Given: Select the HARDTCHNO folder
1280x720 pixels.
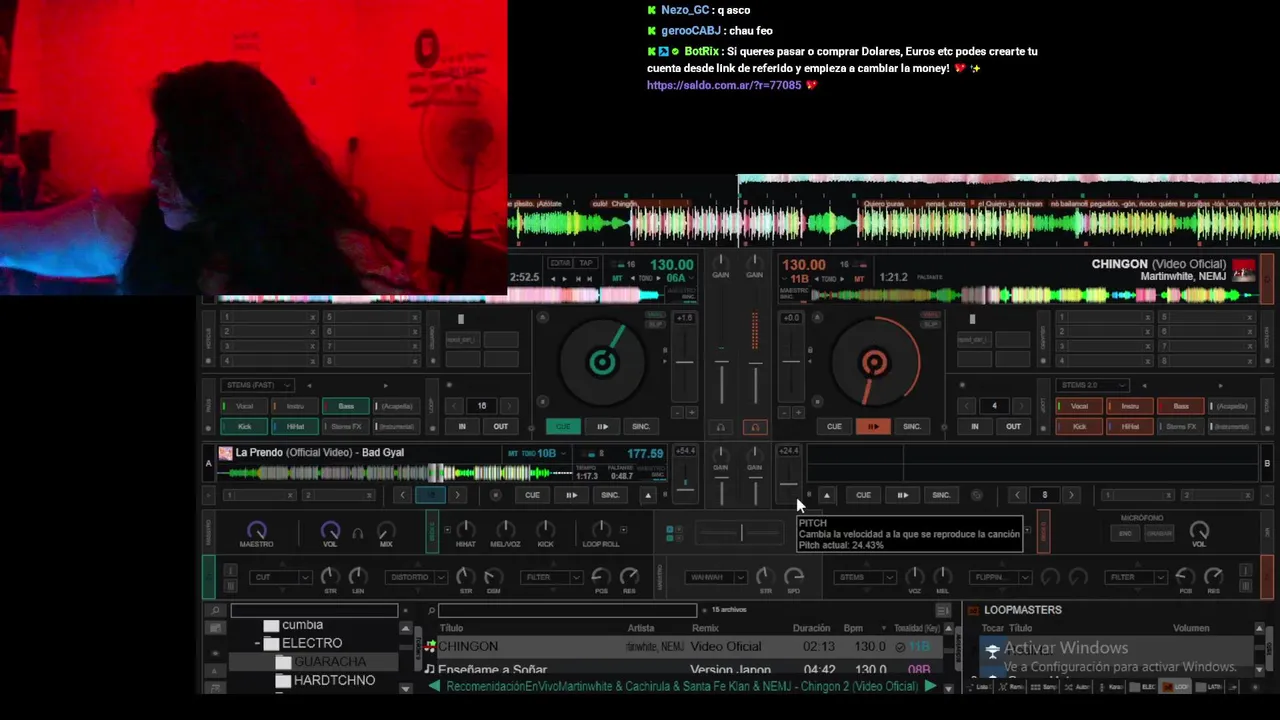Looking at the screenshot, I should pos(334,680).
